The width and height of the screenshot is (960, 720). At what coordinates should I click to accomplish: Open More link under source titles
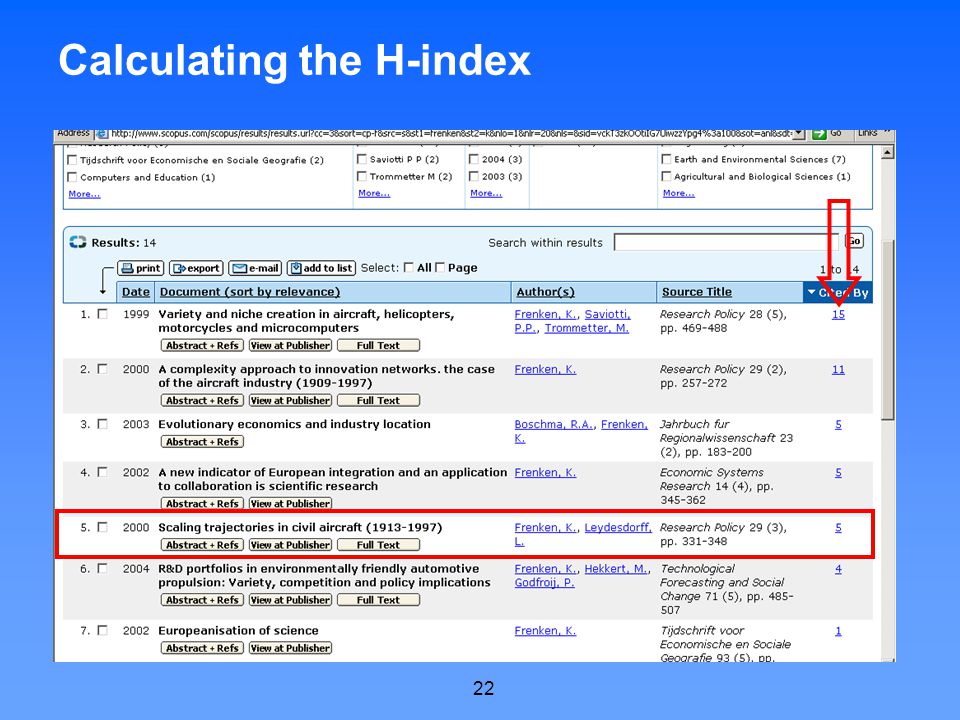pyautogui.click(x=84, y=194)
